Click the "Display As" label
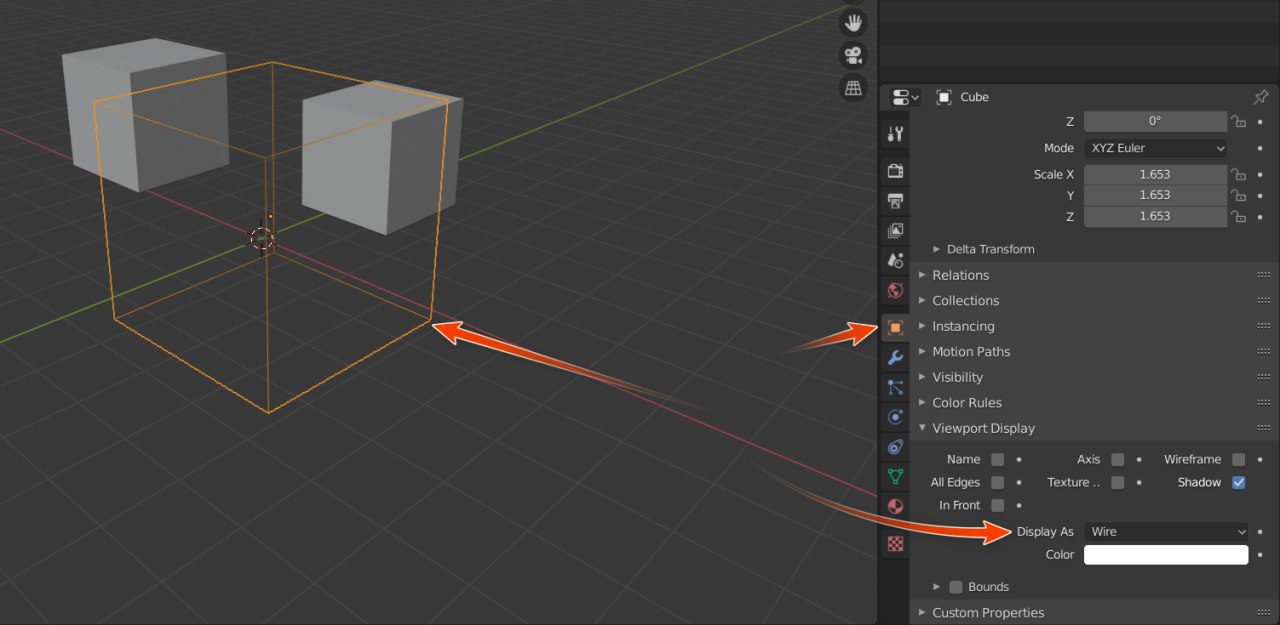The width and height of the screenshot is (1280, 625). pos(1045,532)
